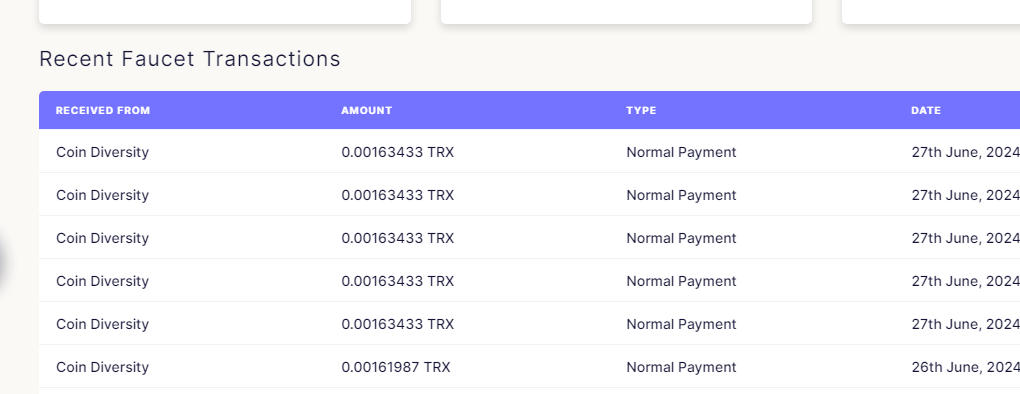
Task: Click the TYPE column header
Action: (641, 111)
